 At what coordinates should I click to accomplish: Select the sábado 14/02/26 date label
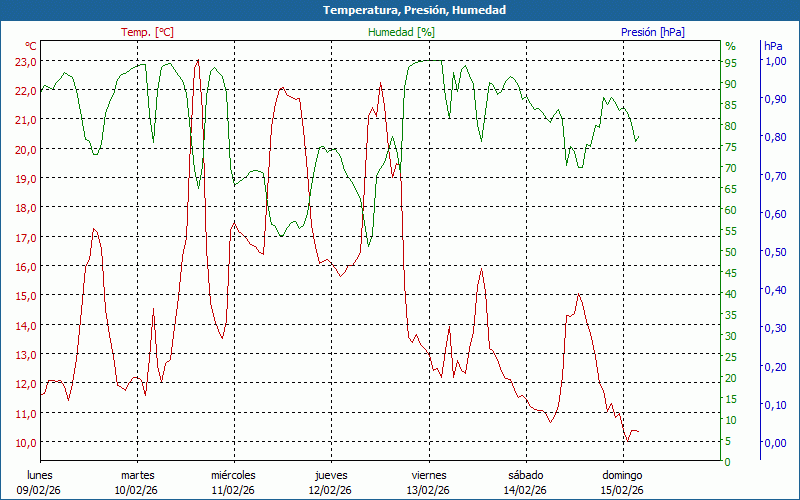point(525,482)
